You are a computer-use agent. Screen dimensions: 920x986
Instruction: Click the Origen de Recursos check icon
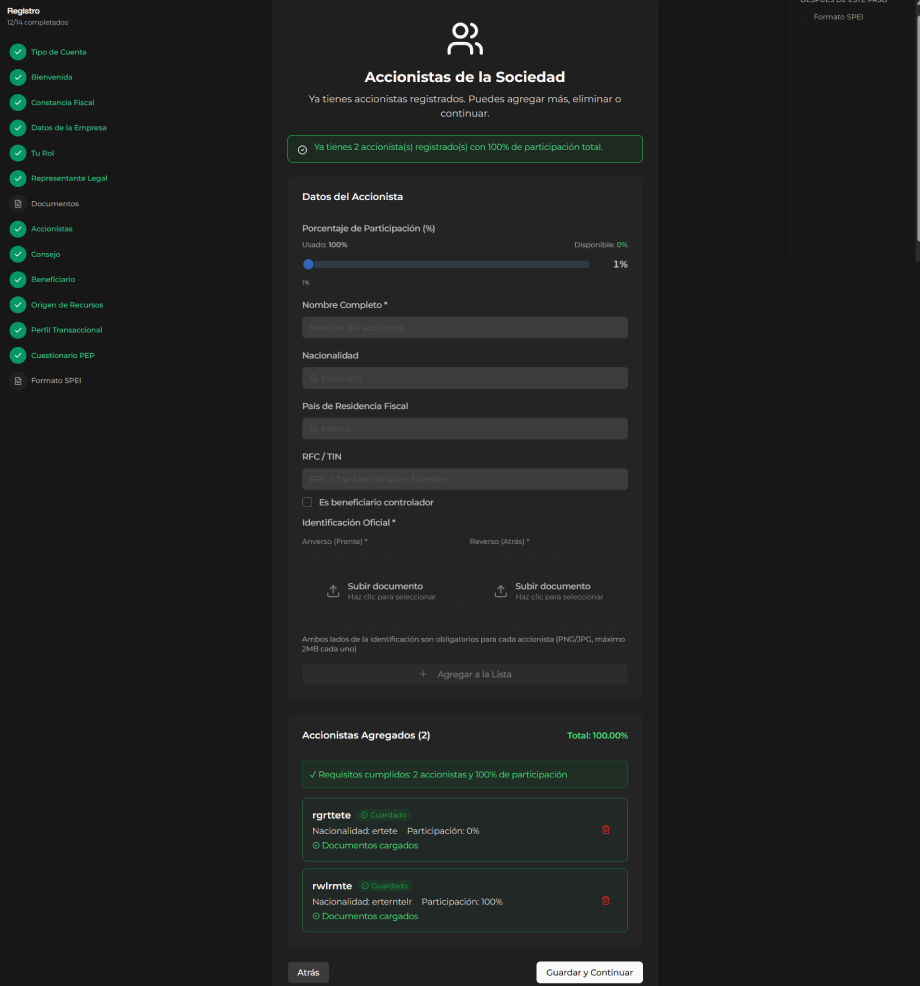click(x=18, y=305)
